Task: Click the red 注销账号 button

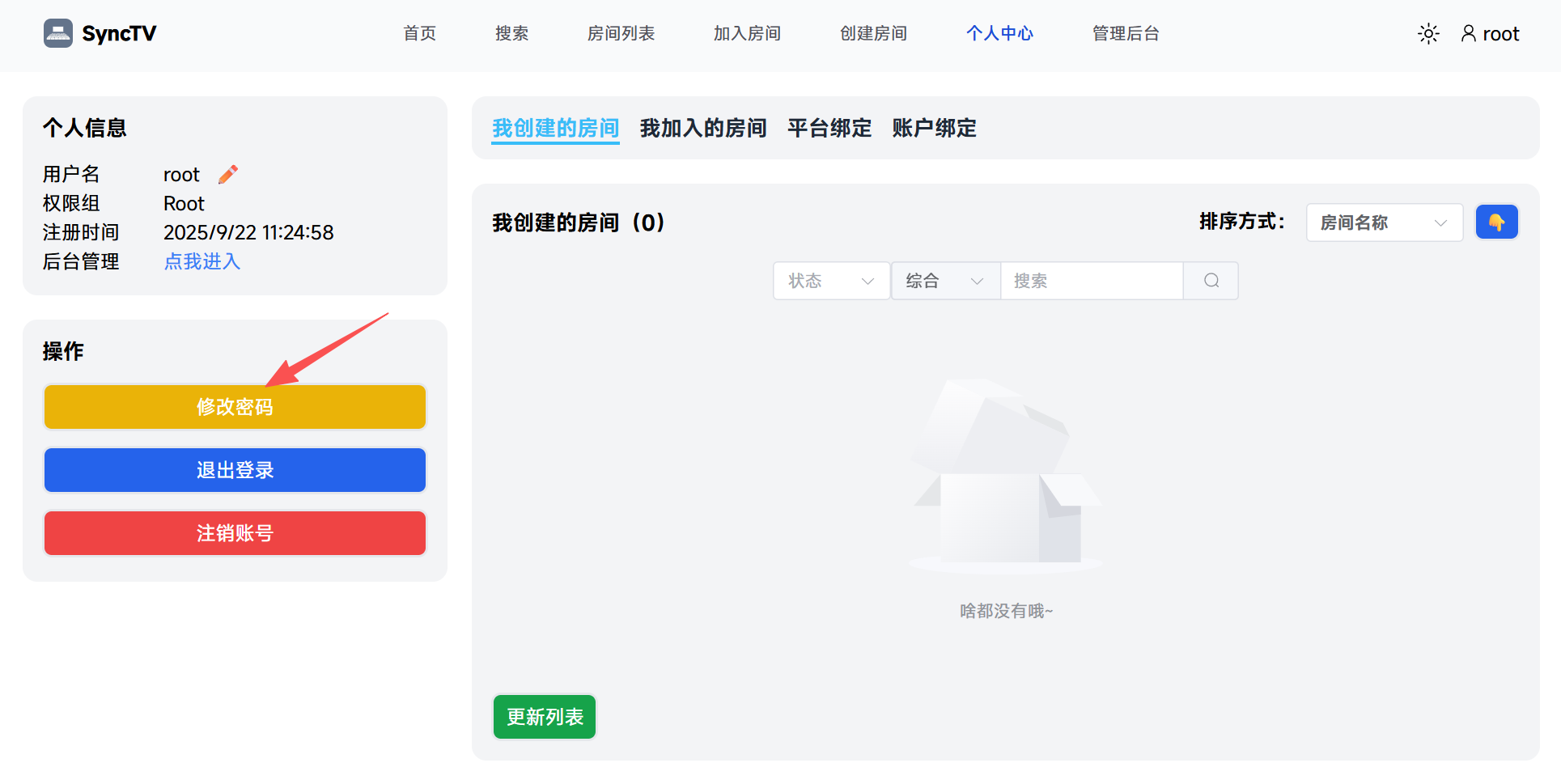Action: point(235,533)
